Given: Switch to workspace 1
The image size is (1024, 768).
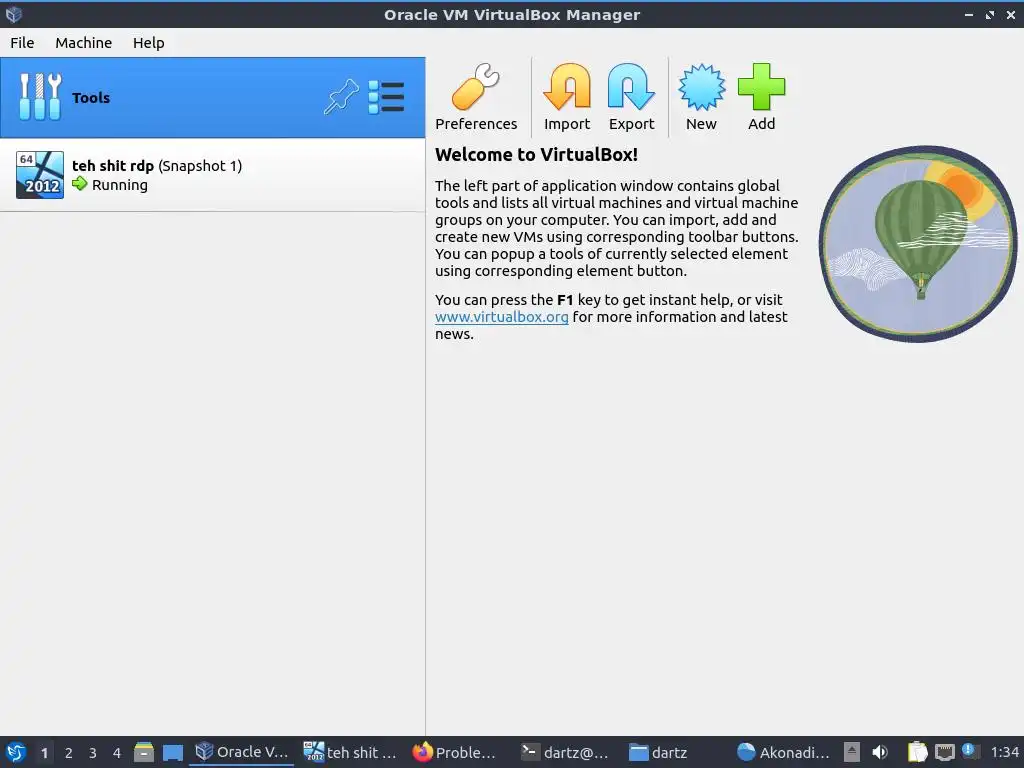Looking at the screenshot, I should click(x=44, y=752).
